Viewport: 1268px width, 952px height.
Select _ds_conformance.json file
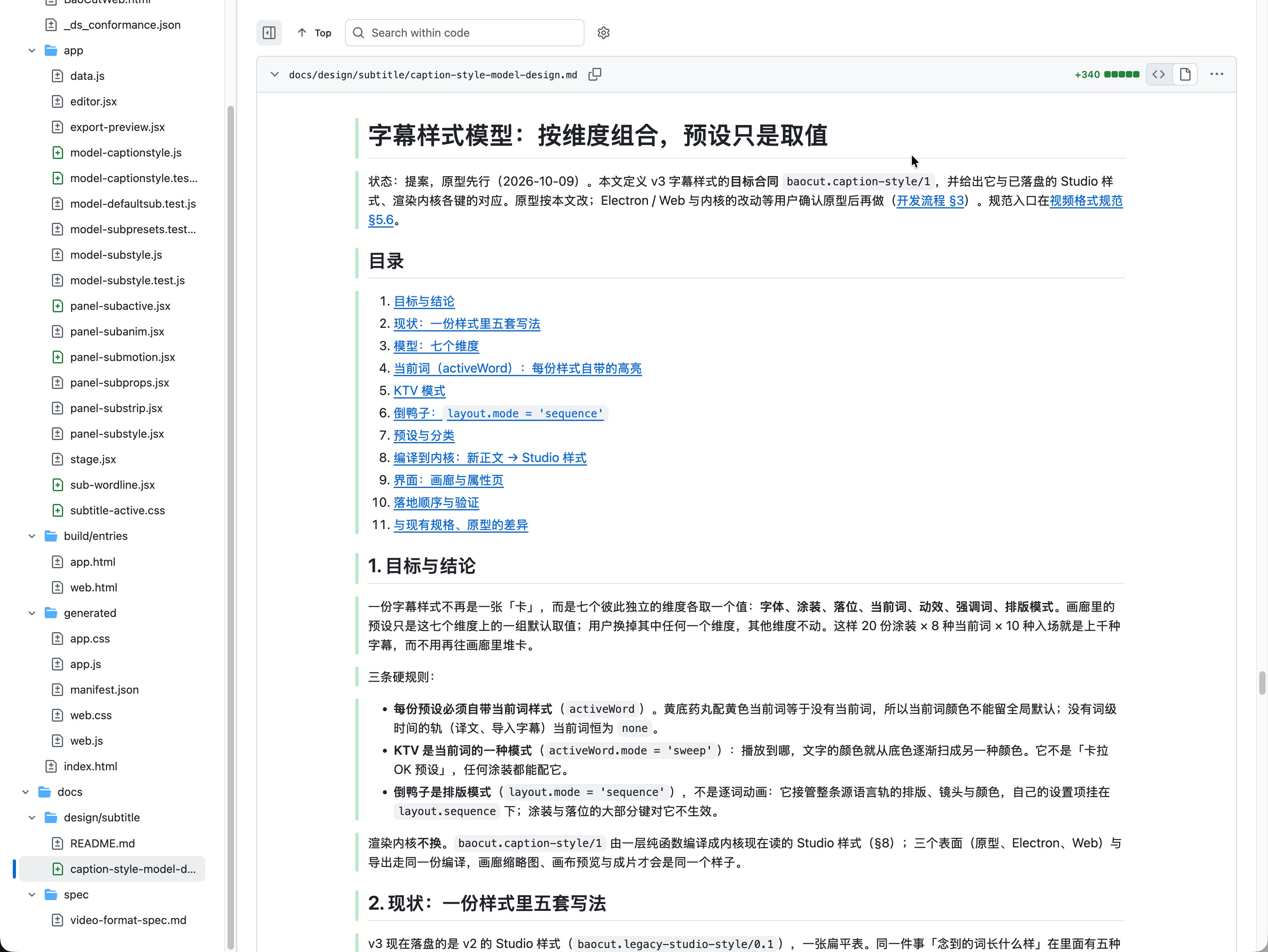122,25
